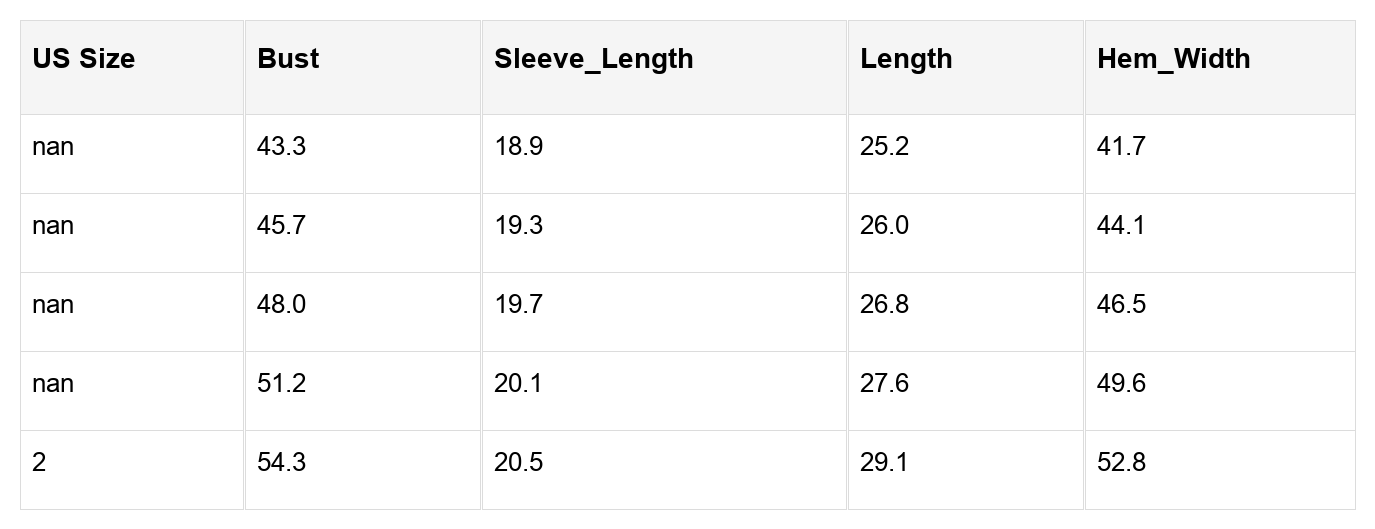Select the Bust cell 54.3
The width and height of the screenshot is (1375, 529).
click(x=281, y=463)
